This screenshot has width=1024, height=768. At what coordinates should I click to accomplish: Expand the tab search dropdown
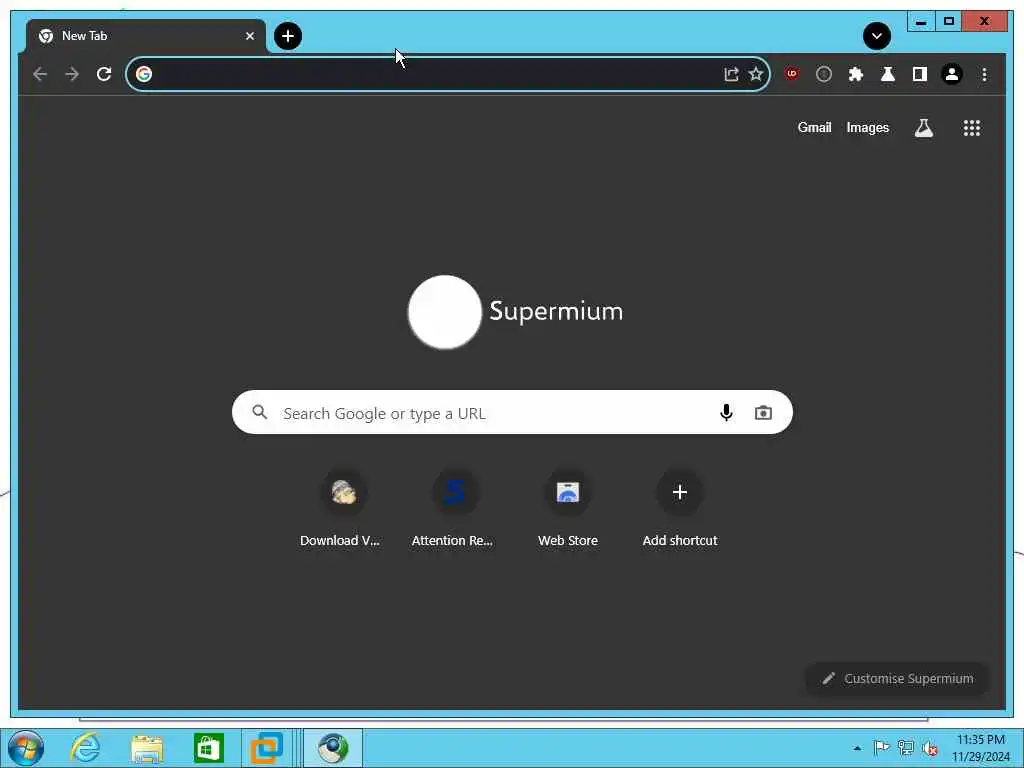click(x=876, y=36)
